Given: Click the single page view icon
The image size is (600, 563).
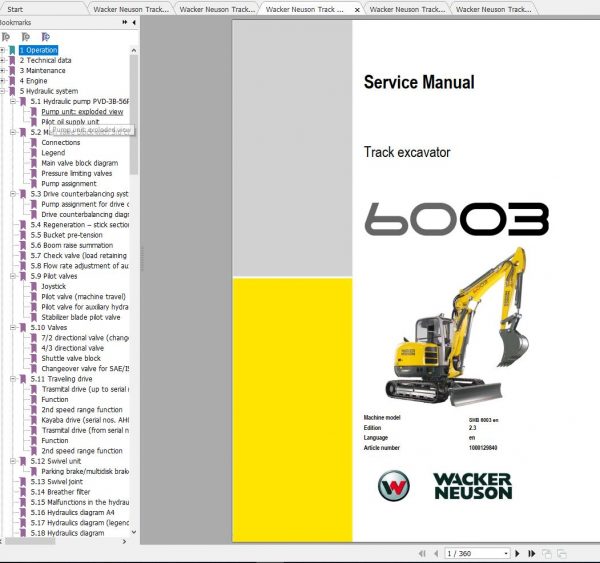Looking at the screenshot, I should [x=547, y=553].
